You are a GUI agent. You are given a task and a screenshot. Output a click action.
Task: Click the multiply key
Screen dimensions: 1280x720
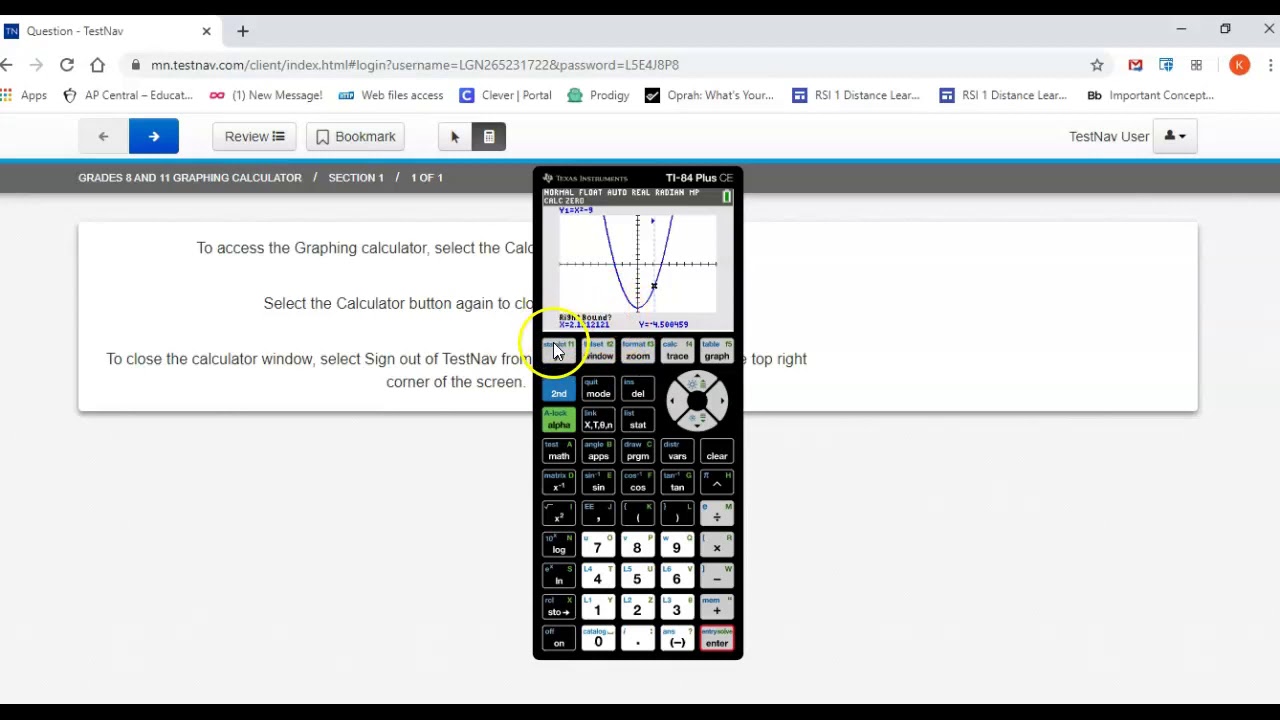(x=717, y=544)
